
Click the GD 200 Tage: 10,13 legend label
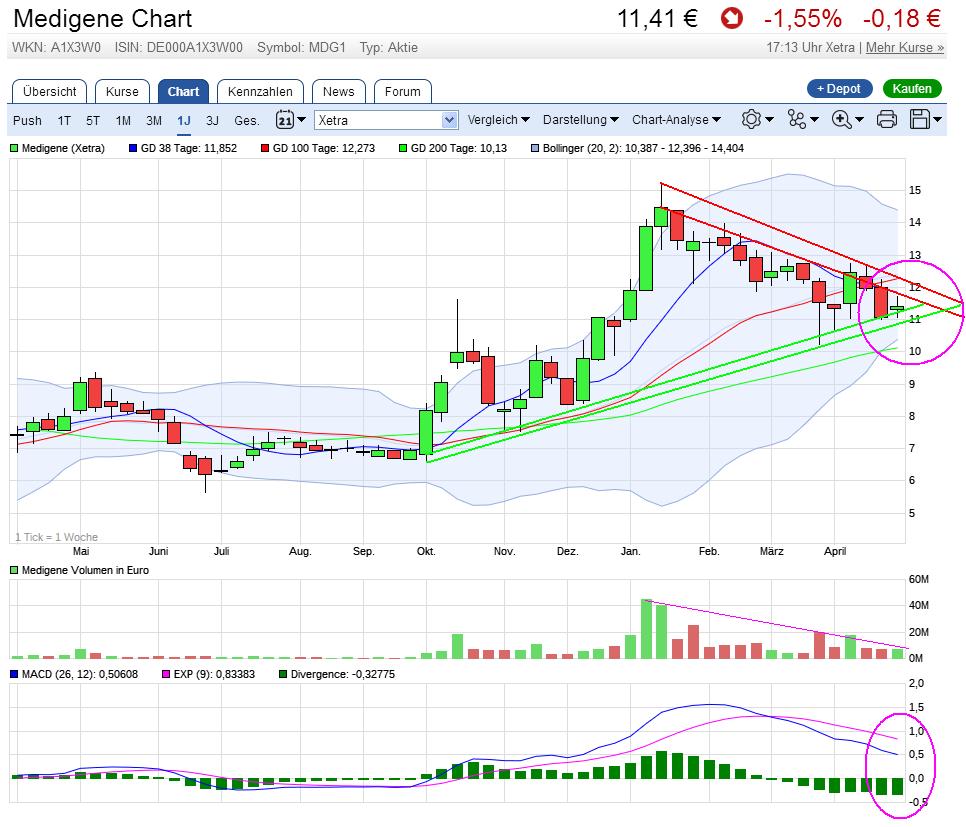click(459, 148)
